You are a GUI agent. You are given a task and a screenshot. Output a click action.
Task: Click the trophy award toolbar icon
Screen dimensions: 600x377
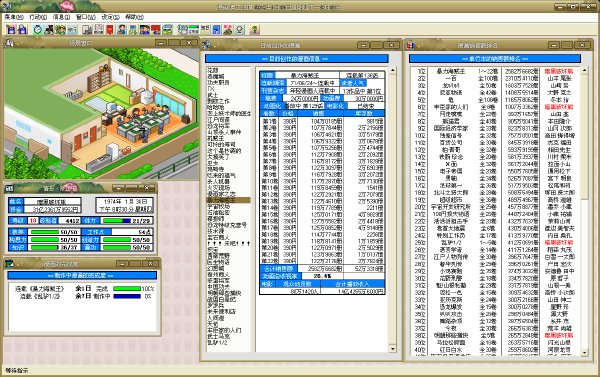point(240,29)
